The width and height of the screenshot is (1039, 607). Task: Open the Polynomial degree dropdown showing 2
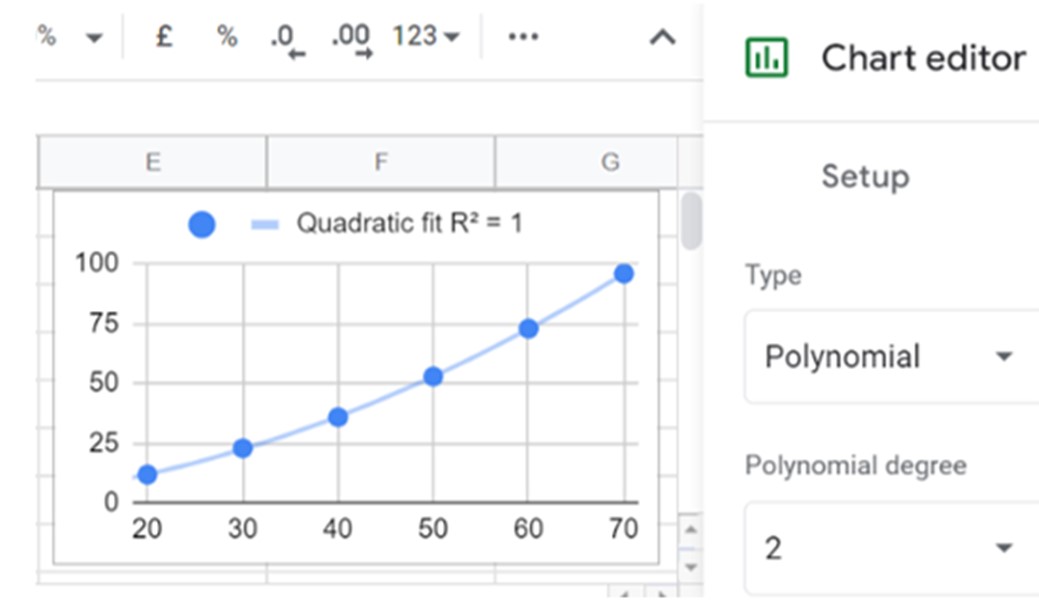[x=891, y=548]
